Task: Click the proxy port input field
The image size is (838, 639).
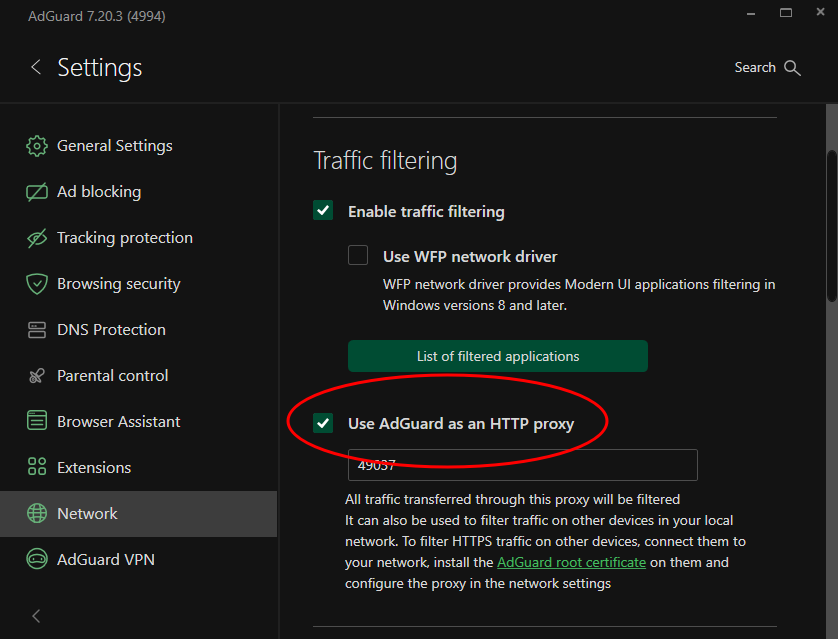Action: pyautogui.click(x=523, y=465)
